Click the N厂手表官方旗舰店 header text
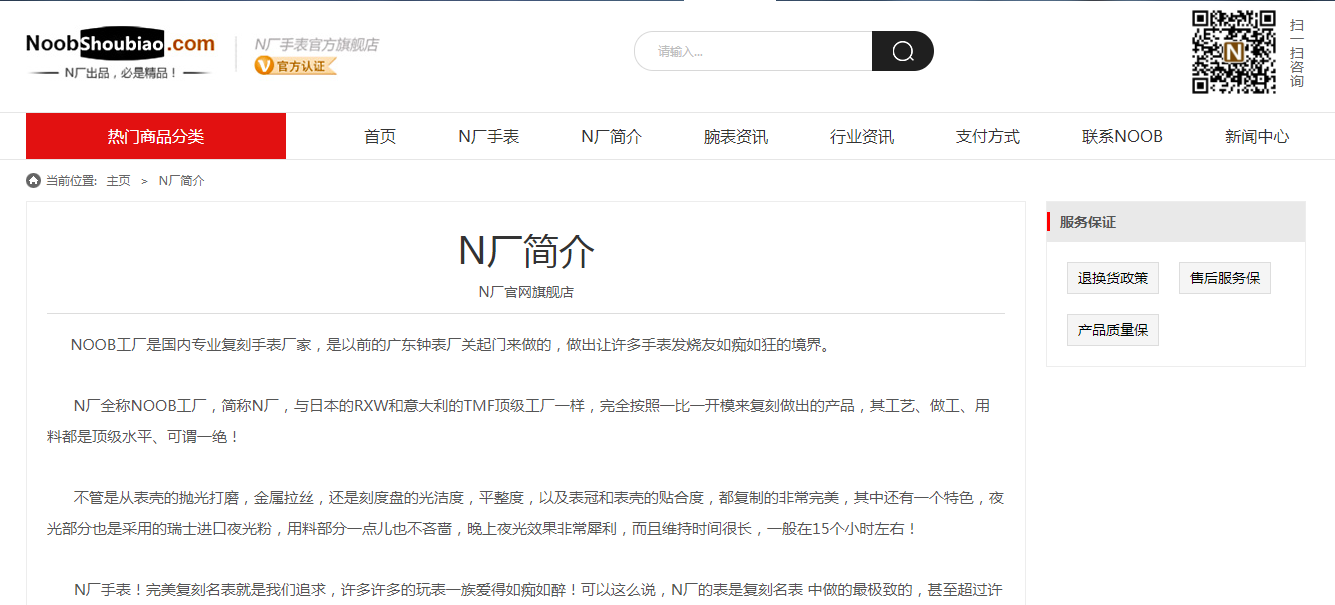 pyautogui.click(x=316, y=44)
